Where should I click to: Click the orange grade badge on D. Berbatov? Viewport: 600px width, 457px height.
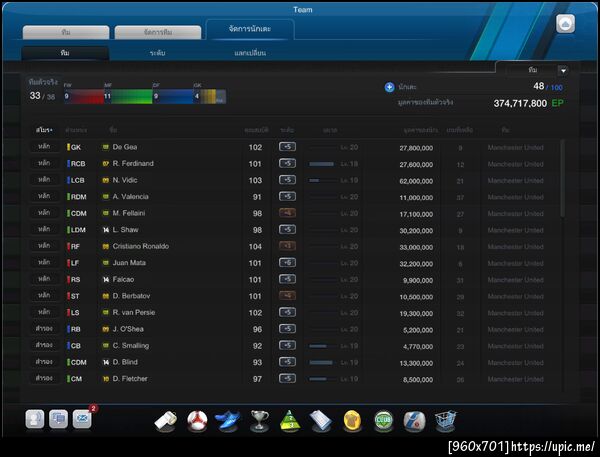pos(287,296)
